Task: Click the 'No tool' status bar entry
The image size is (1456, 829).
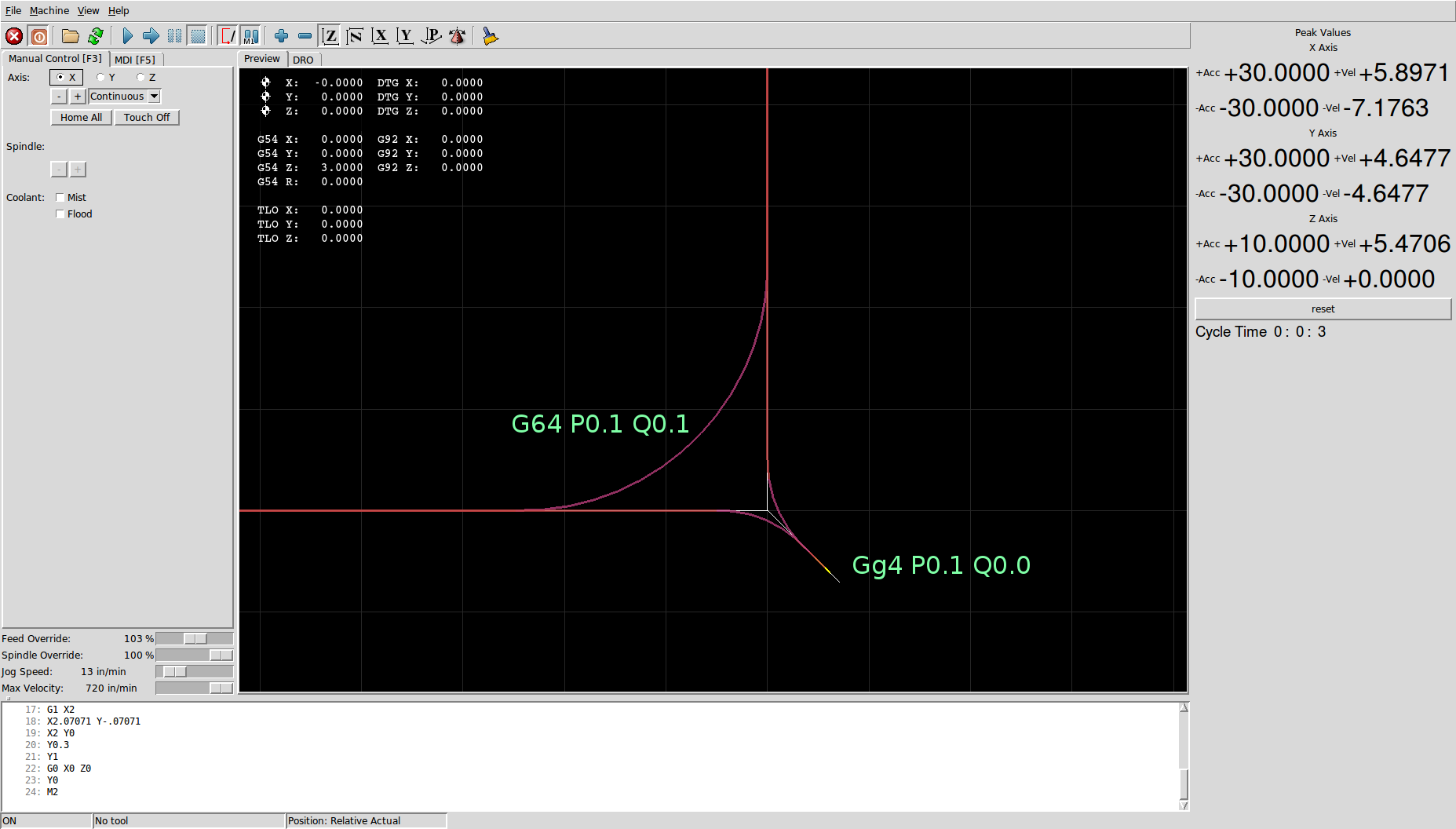Action: click(x=188, y=821)
